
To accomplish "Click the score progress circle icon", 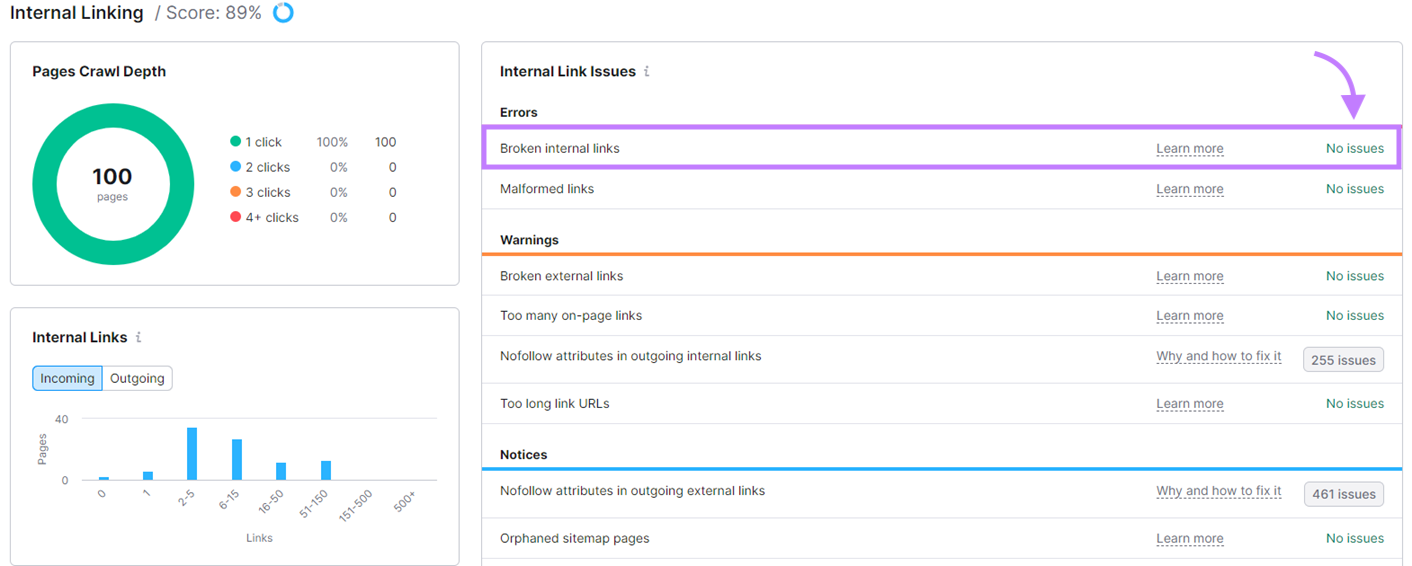I will point(284,13).
